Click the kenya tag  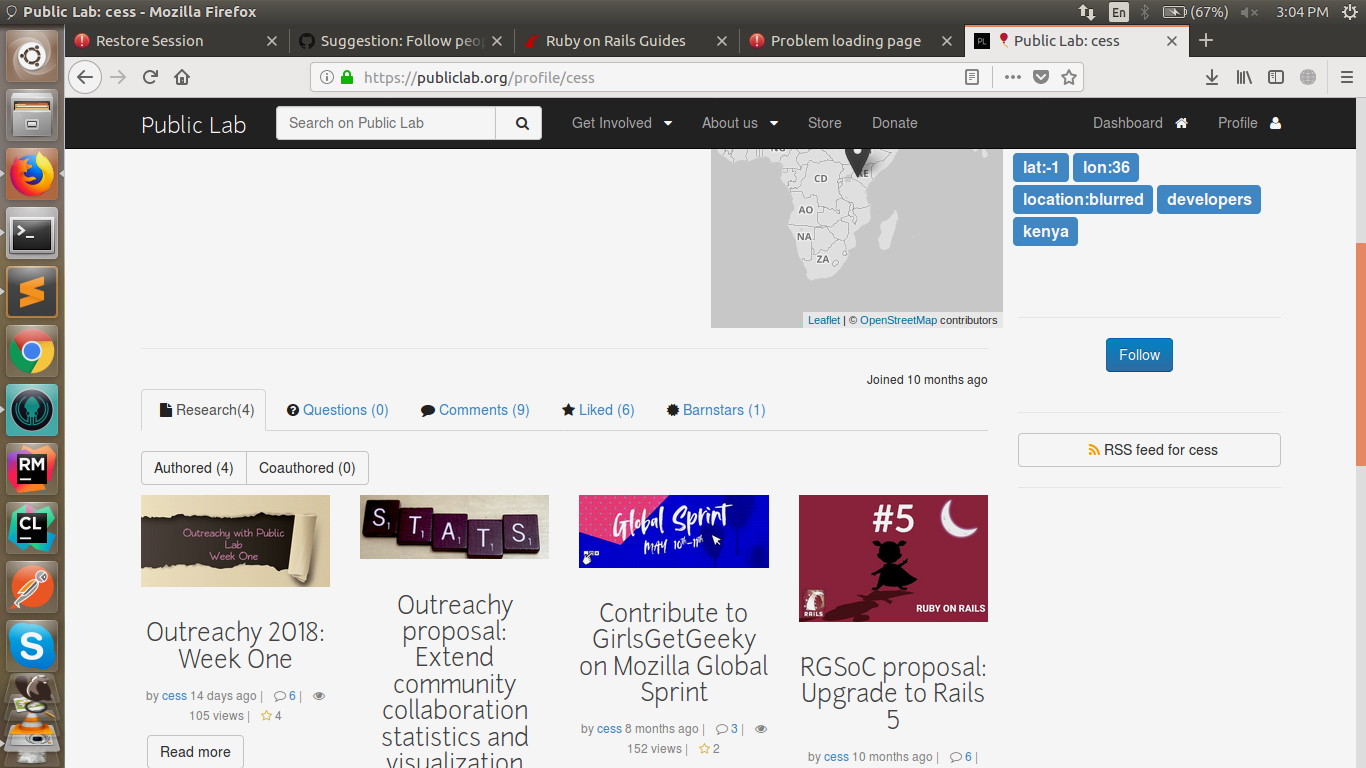1046,231
